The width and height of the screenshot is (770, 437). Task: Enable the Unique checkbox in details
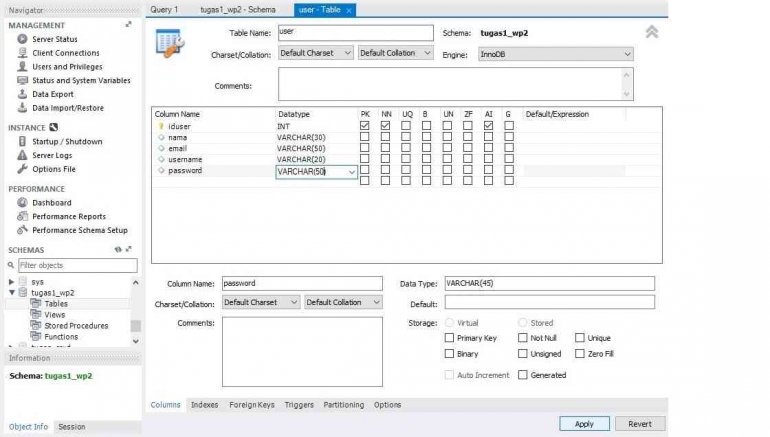click(x=580, y=337)
